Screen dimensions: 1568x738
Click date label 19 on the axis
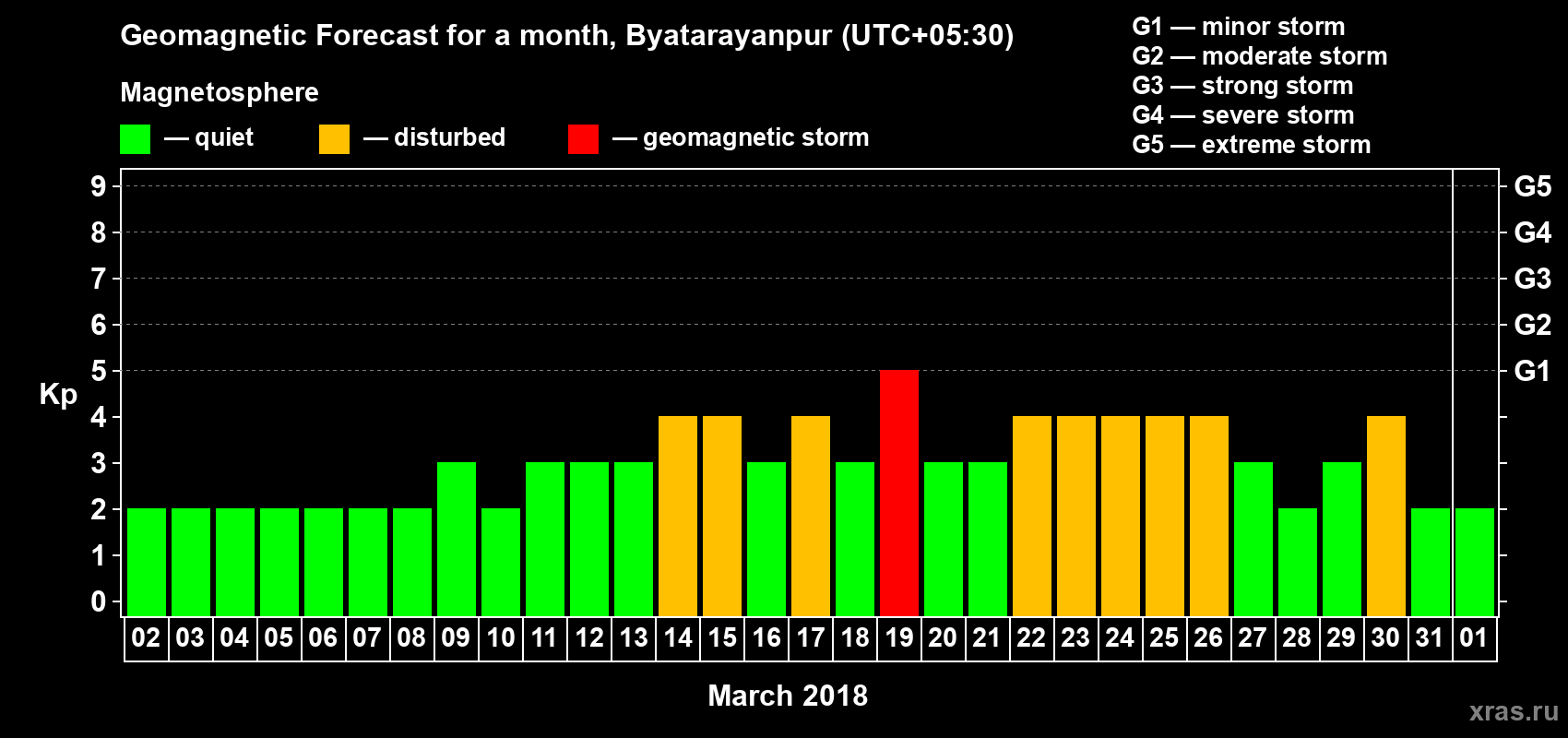899,638
